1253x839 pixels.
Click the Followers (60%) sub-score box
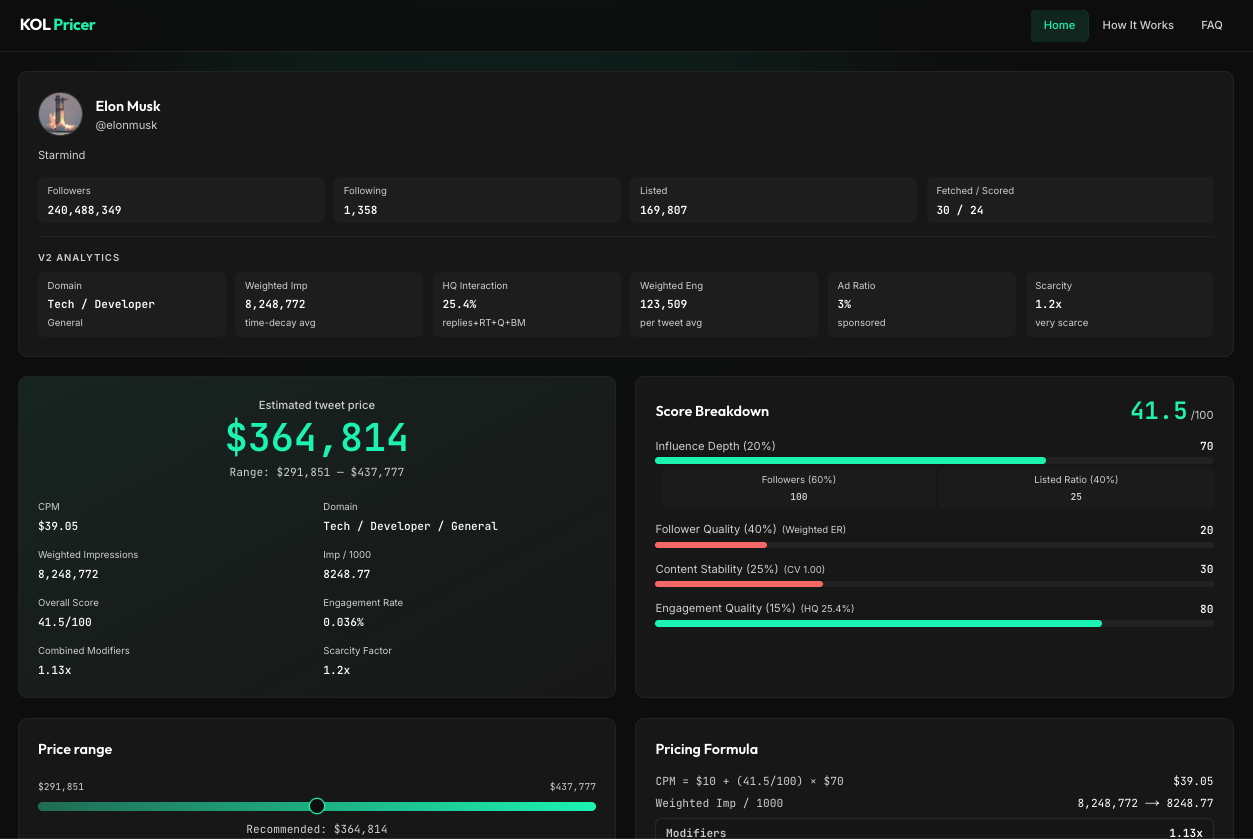798,488
